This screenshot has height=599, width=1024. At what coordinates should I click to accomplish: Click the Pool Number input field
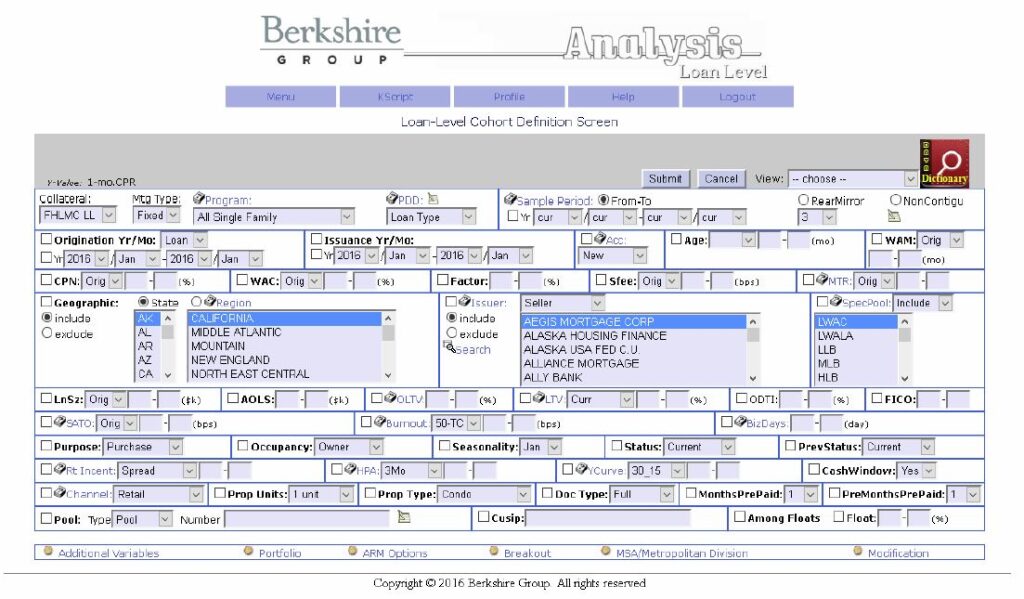(309, 519)
